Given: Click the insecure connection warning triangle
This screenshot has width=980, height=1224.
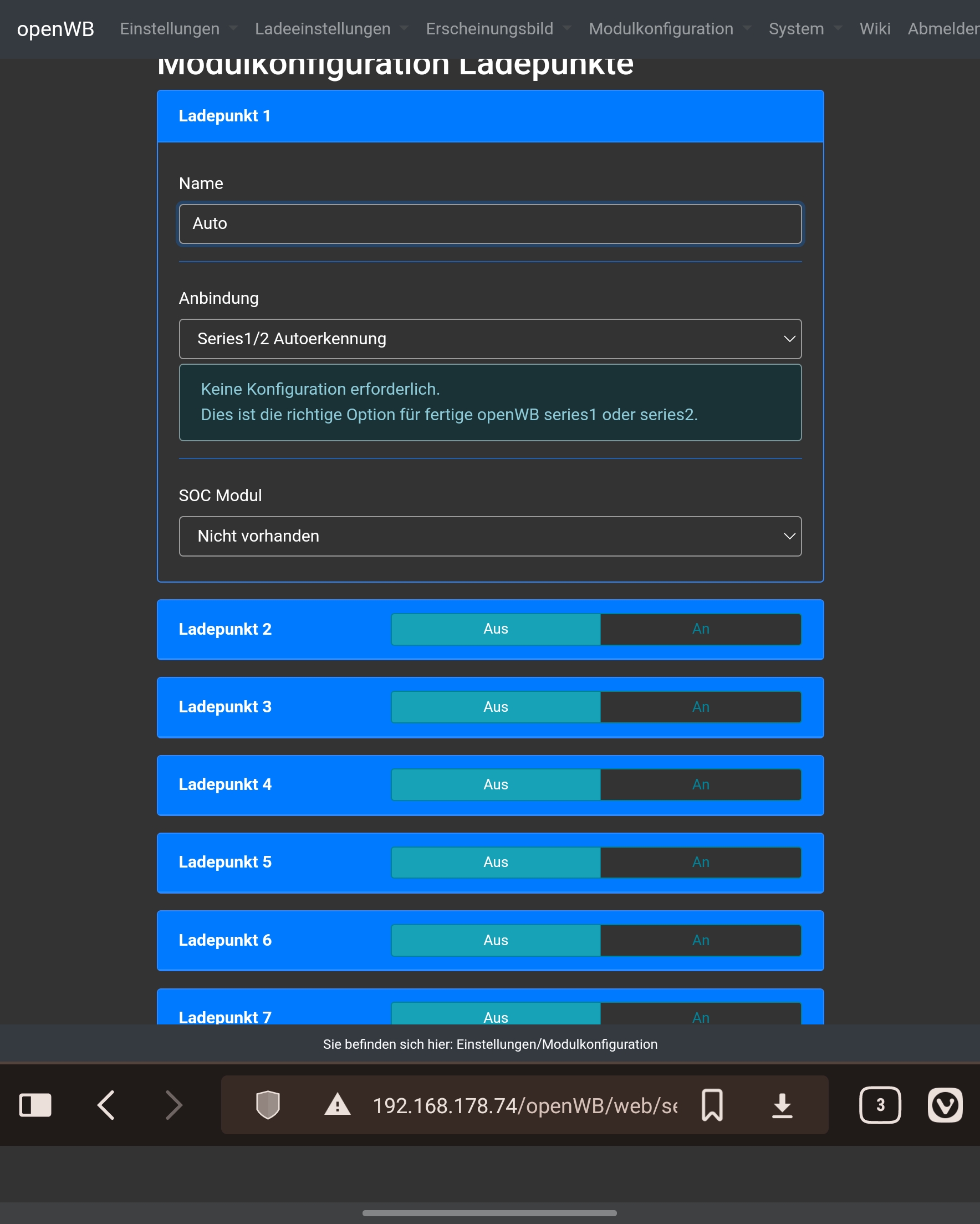Looking at the screenshot, I should (337, 1105).
